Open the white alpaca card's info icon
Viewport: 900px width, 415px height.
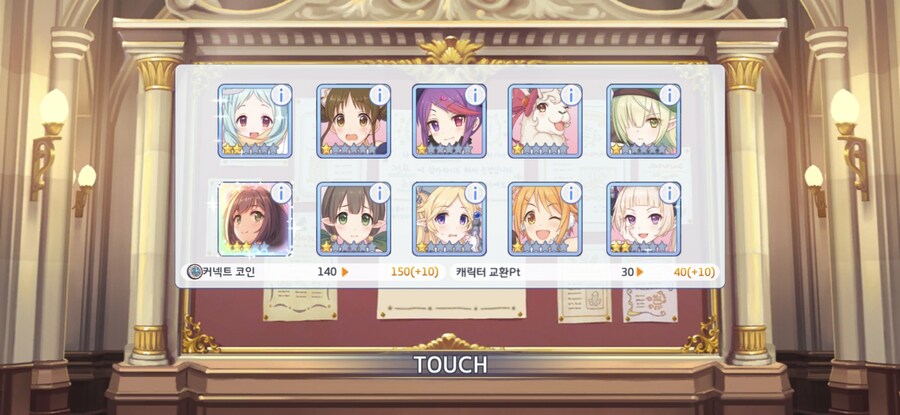[x=571, y=95]
